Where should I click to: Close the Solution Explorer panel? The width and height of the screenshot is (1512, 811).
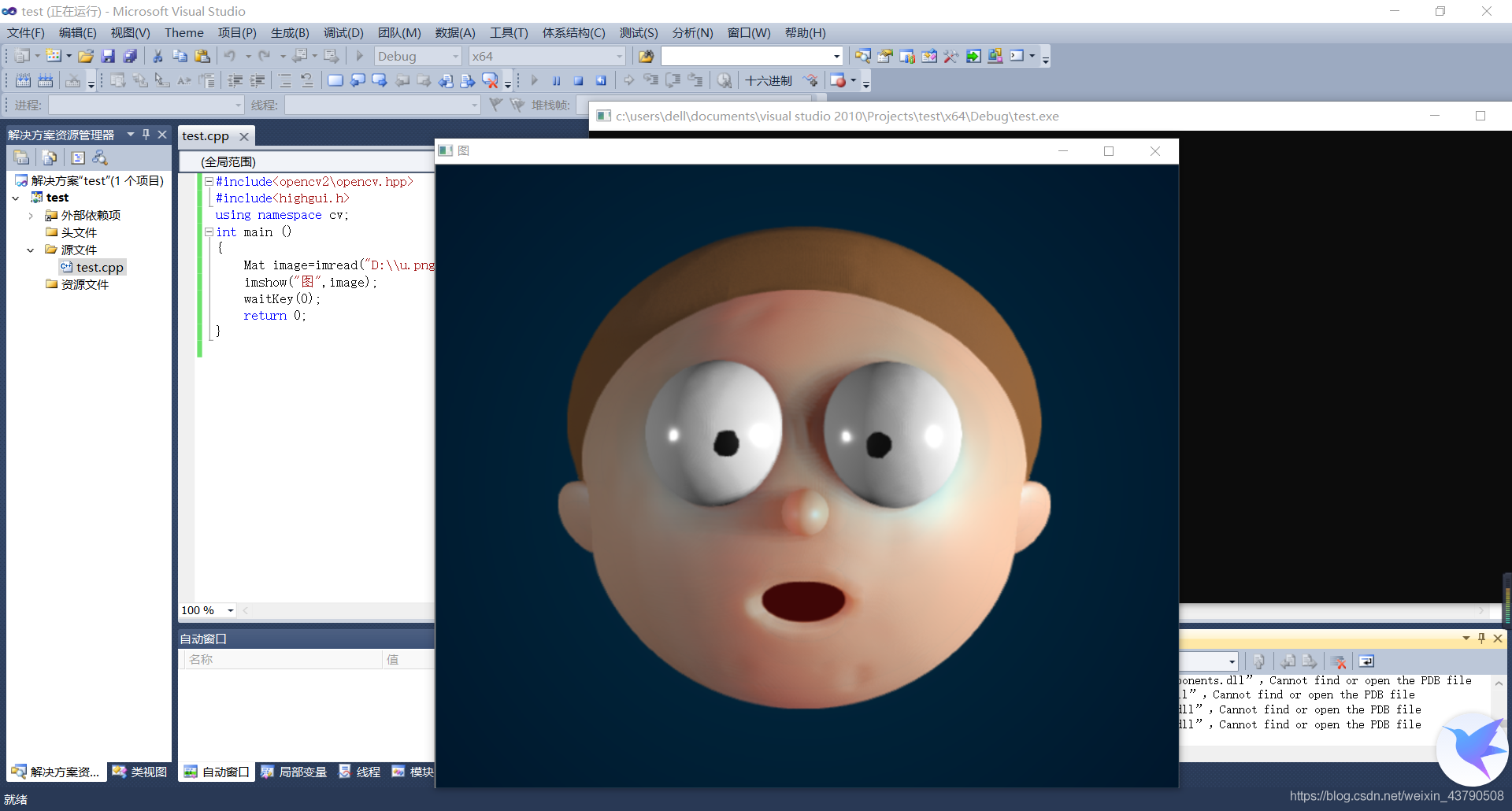pos(162,135)
